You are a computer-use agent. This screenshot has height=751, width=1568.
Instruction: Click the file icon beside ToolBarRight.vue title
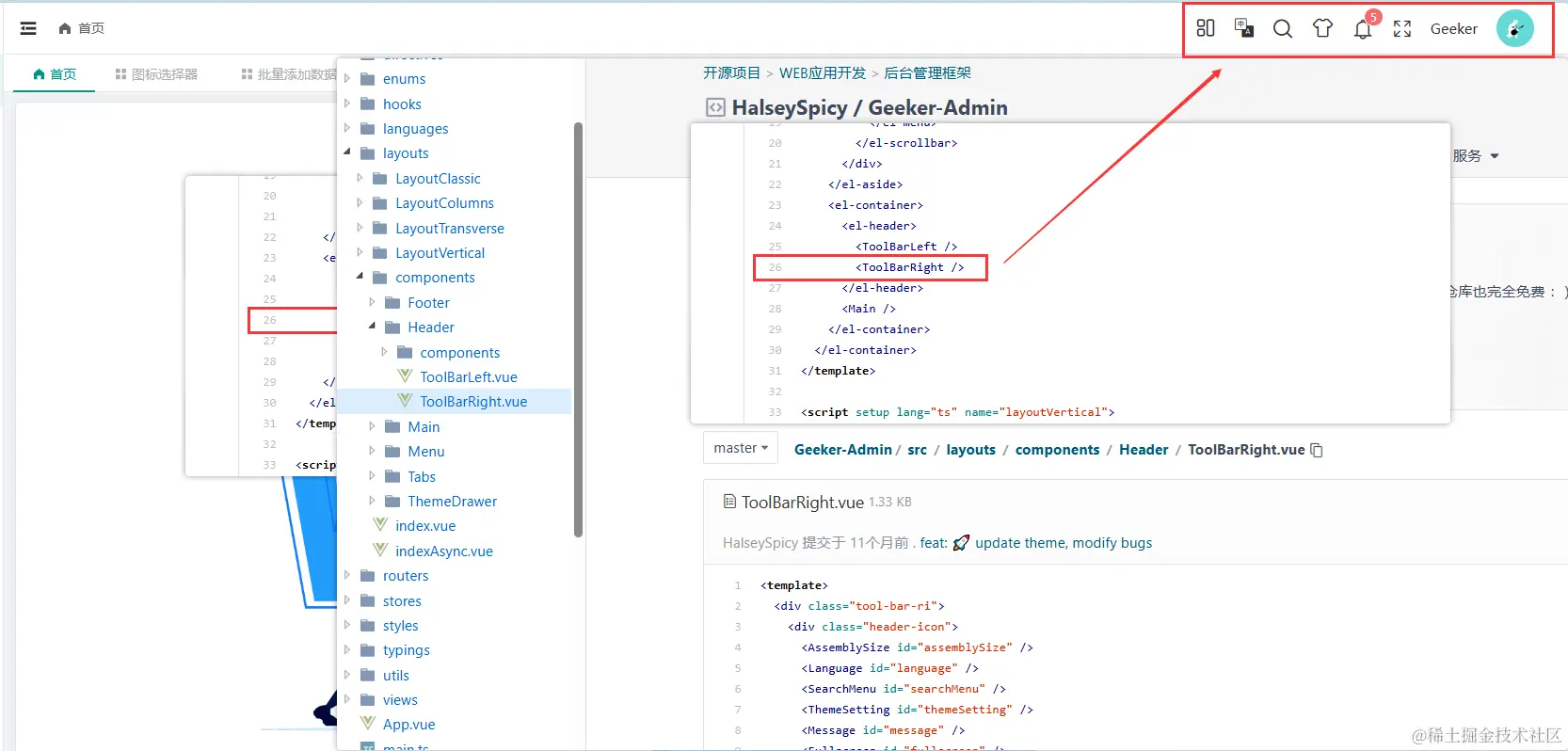point(729,502)
